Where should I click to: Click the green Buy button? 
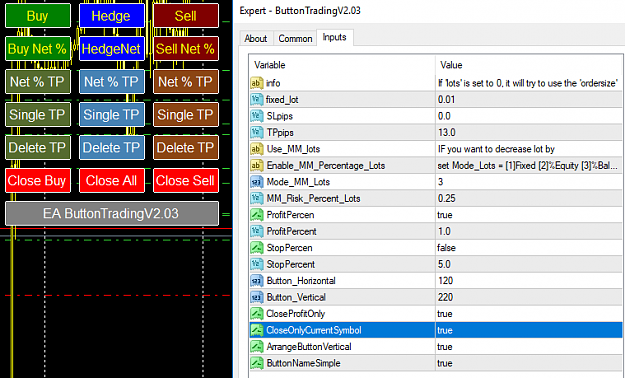[38, 16]
